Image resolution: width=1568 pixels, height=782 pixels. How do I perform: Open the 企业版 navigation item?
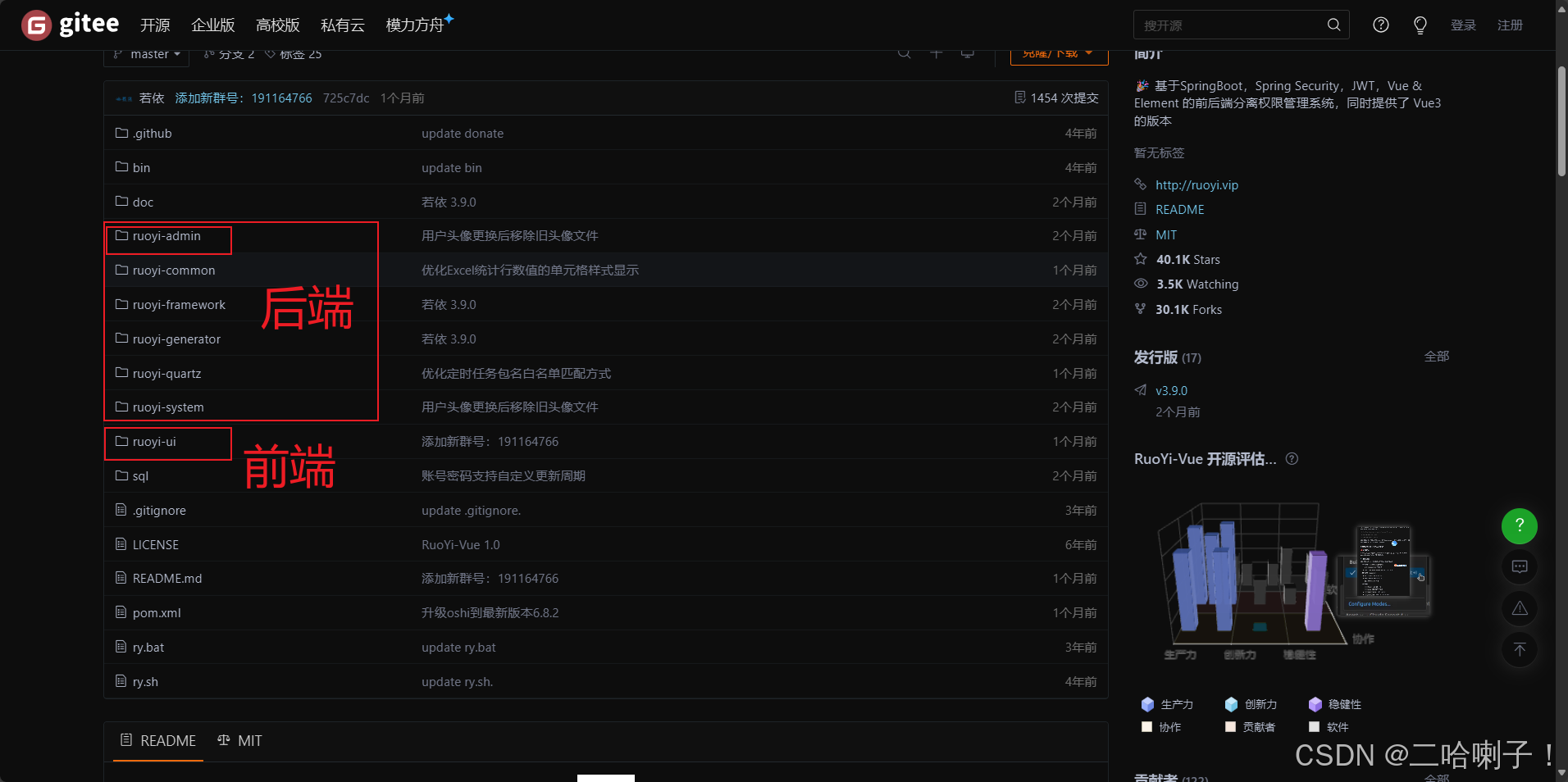tap(213, 25)
